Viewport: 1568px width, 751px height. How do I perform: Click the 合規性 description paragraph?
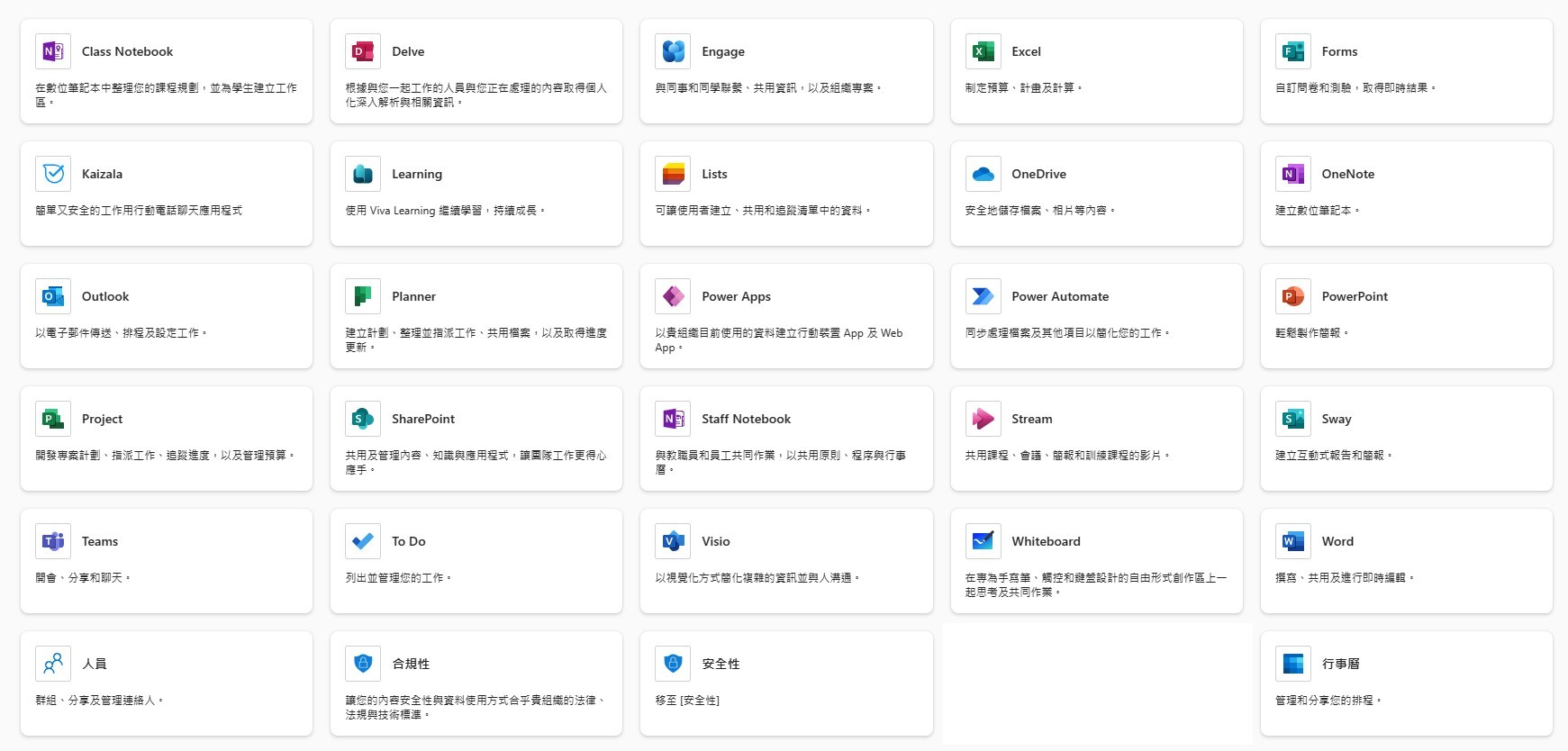pyautogui.click(x=476, y=708)
